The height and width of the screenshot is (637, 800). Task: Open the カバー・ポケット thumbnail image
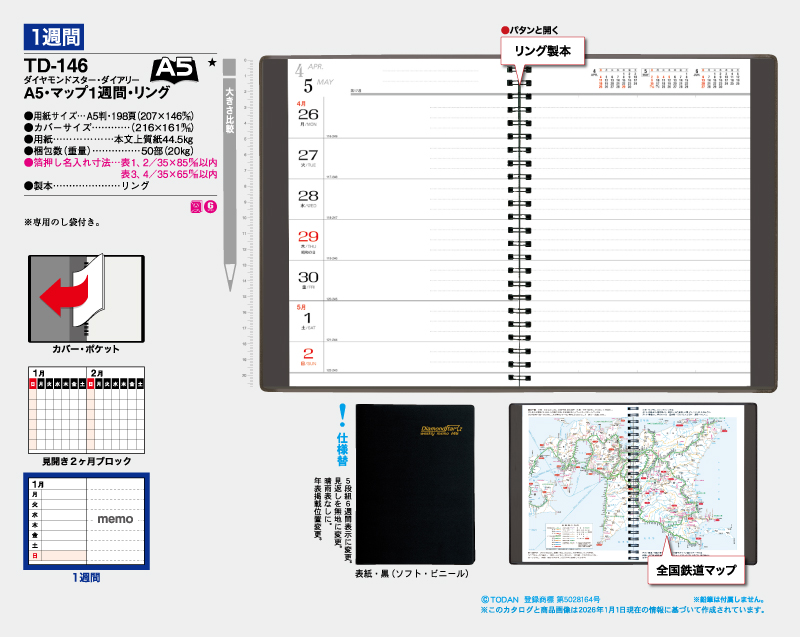[86, 299]
